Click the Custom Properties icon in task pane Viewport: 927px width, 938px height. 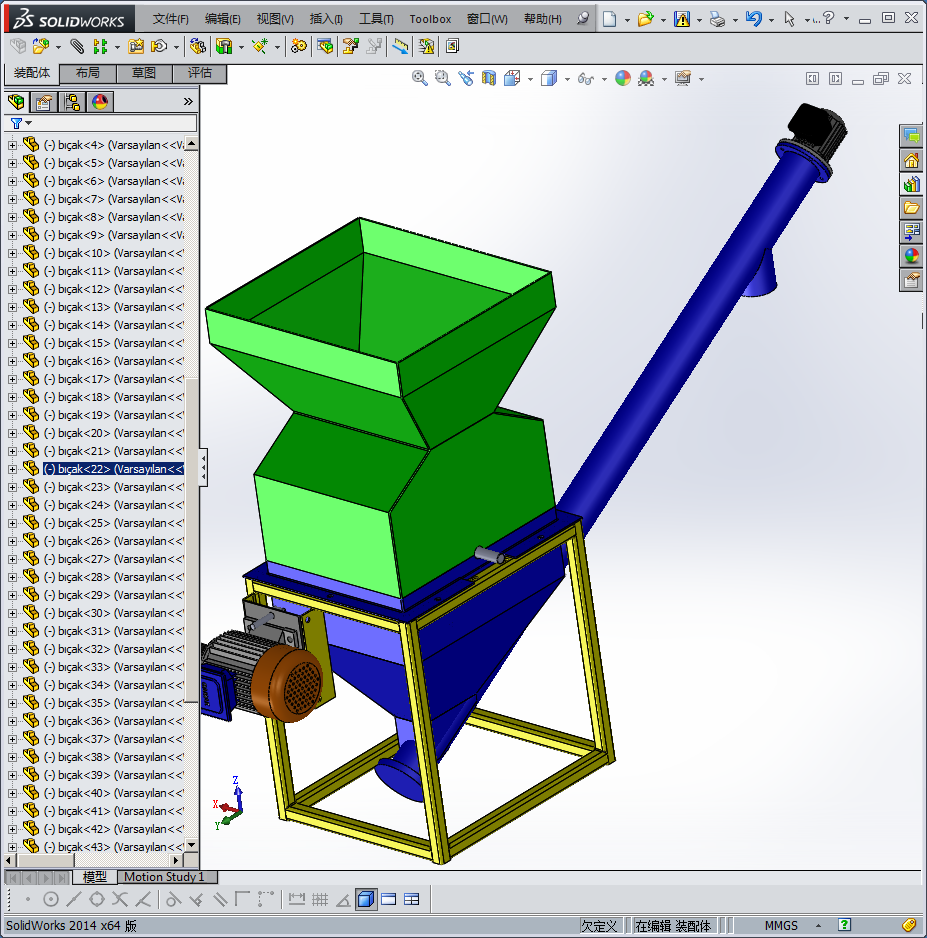click(911, 280)
